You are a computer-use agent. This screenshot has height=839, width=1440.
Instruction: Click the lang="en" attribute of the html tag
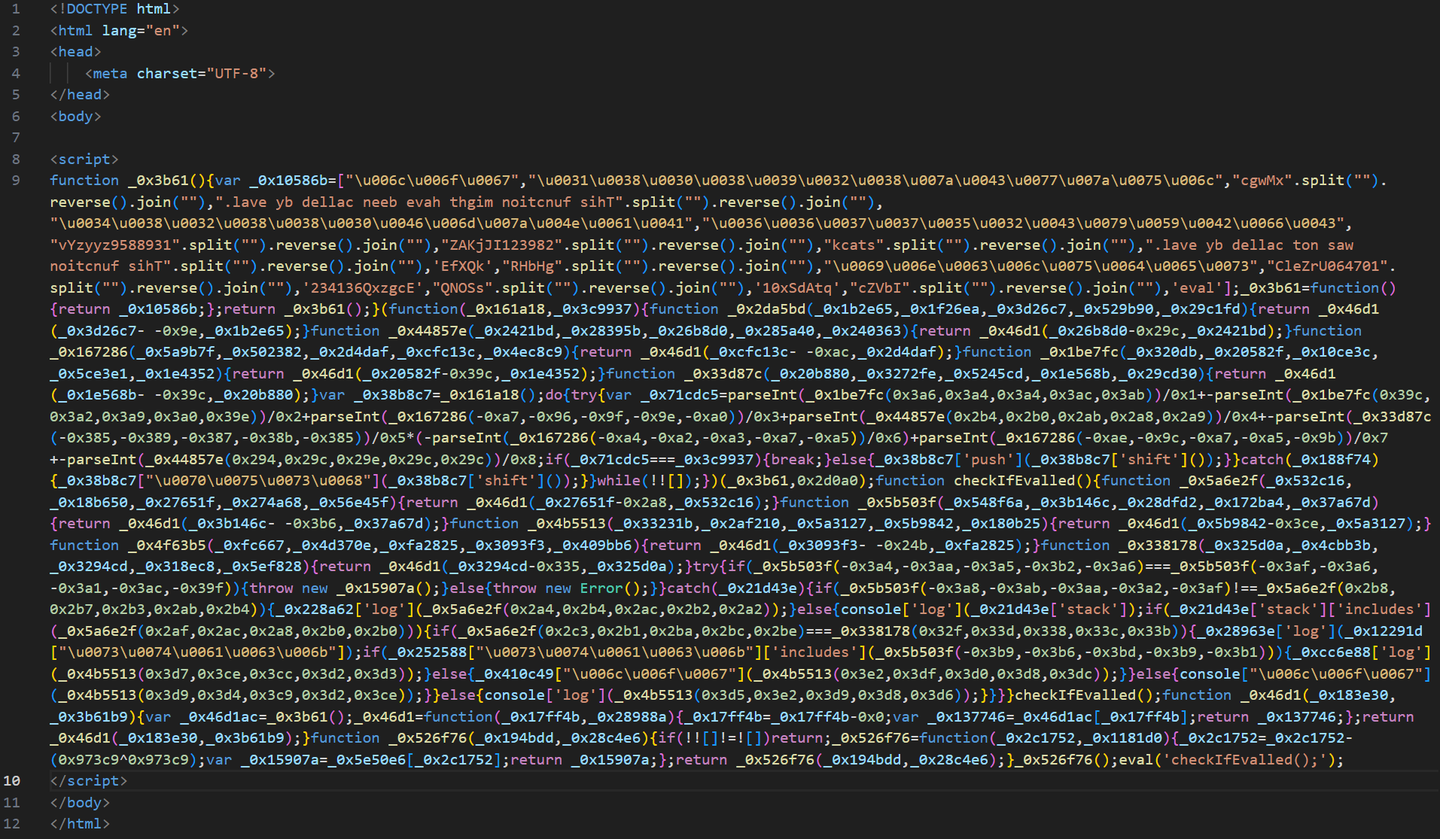point(140,30)
